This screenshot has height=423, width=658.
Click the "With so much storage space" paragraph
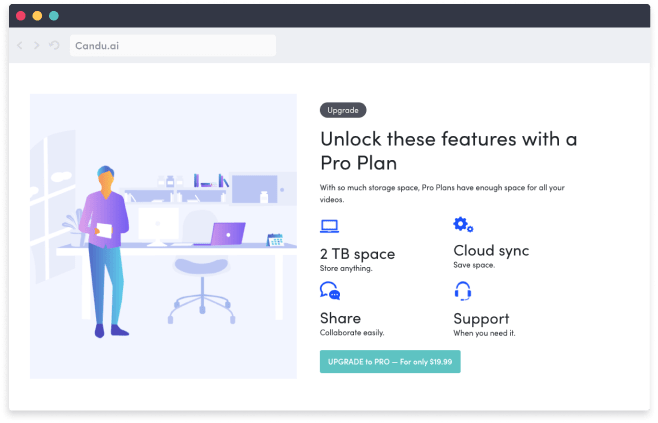tap(442, 193)
